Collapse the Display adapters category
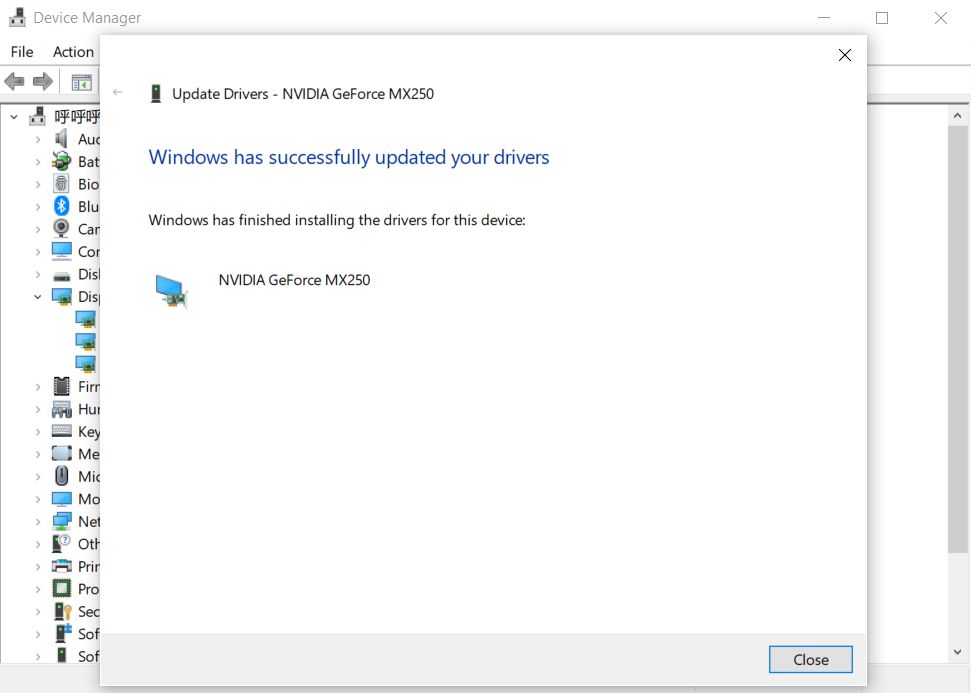The image size is (971, 693). pos(38,297)
